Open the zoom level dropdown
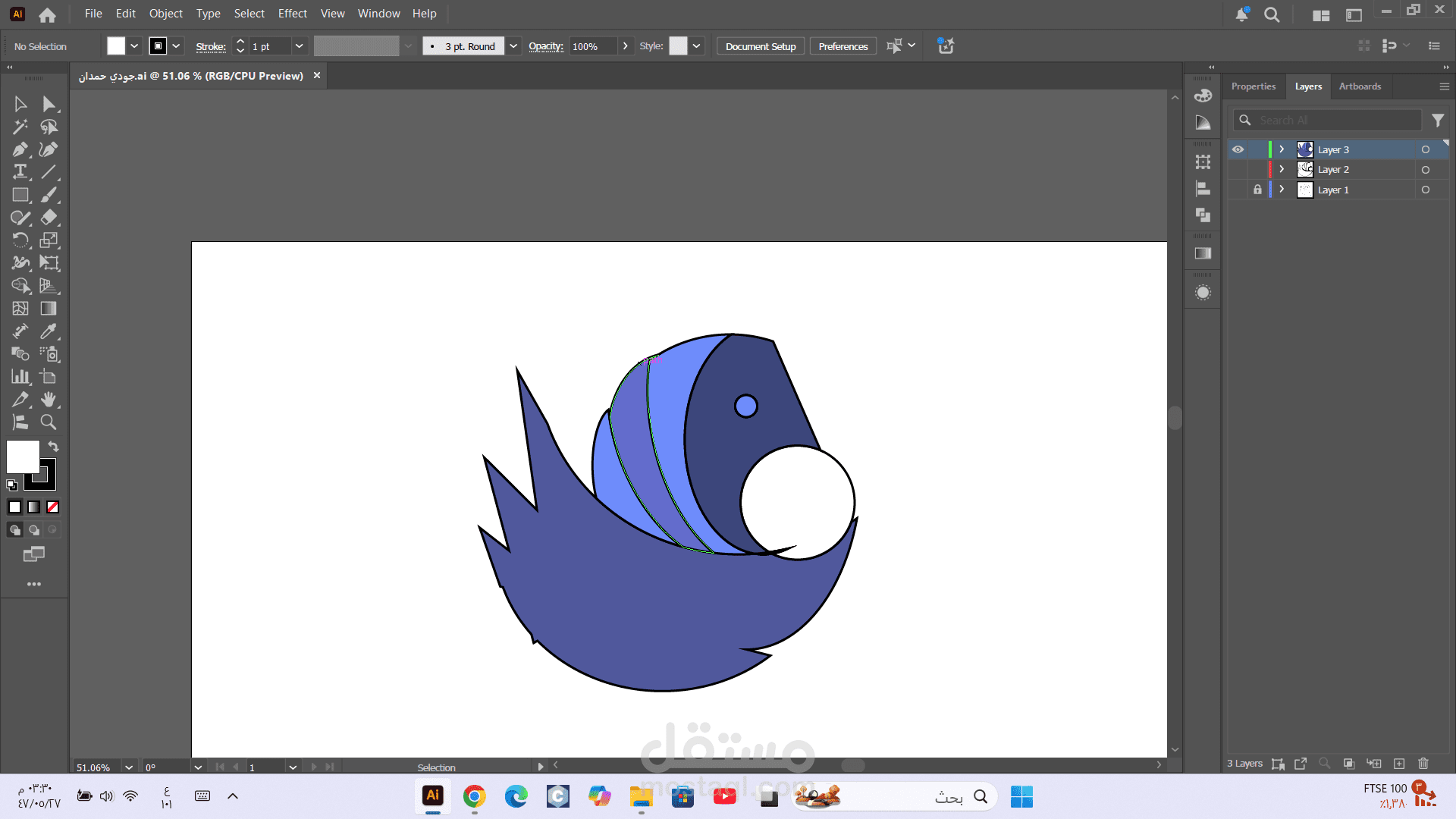The image size is (1456, 819). coord(129,767)
